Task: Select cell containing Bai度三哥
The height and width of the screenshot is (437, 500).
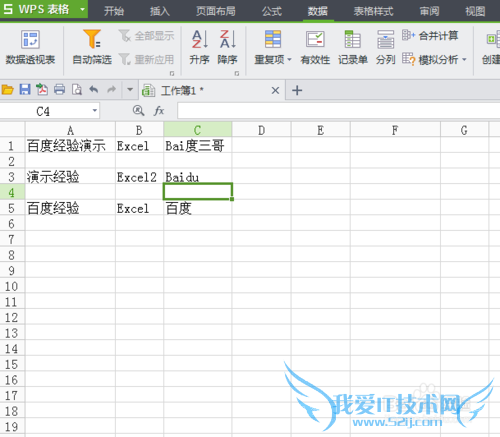Action: point(198,146)
